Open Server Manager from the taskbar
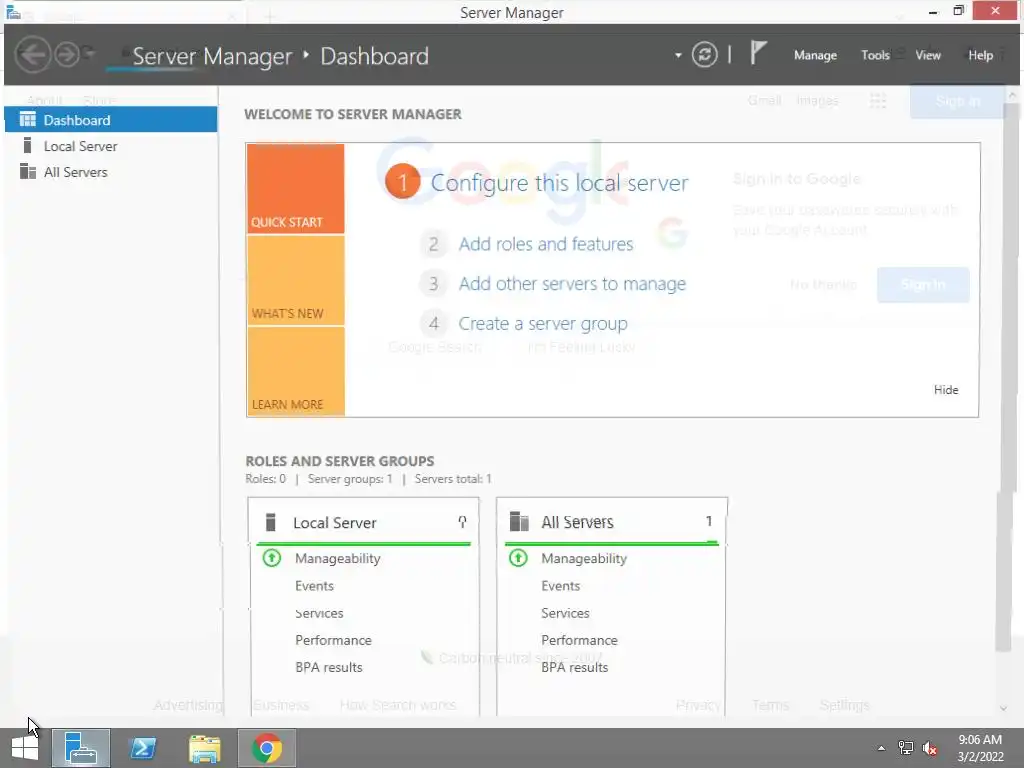Image resolution: width=1024 pixels, height=768 pixels. coord(81,748)
